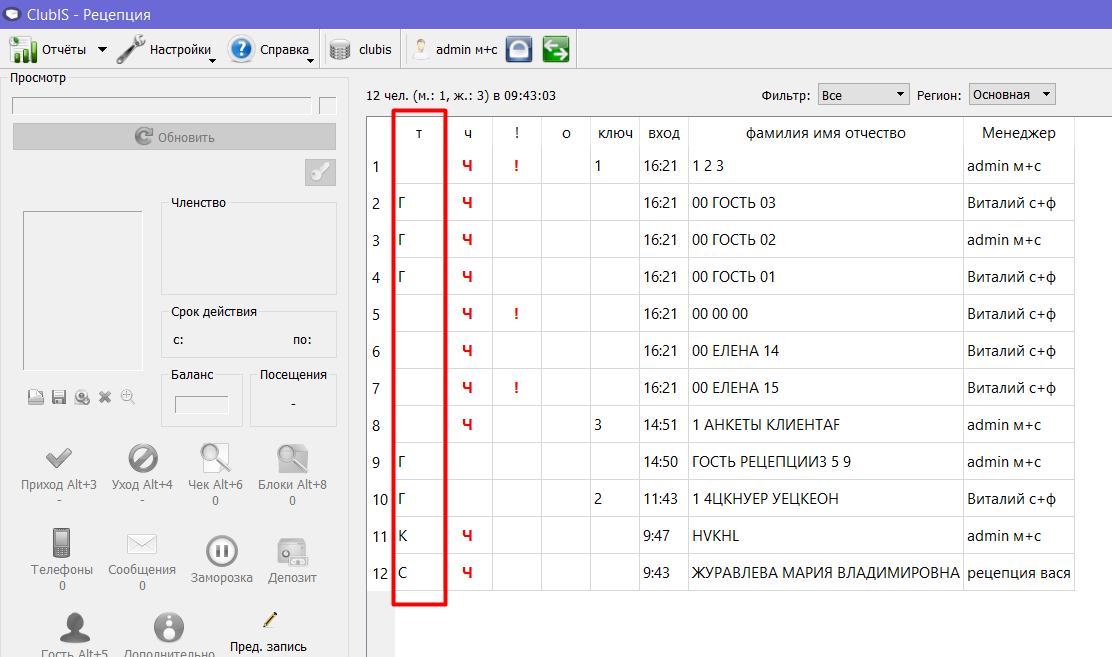This screenshot has width=1112, height=657.
Task: Click the рецепция вася manager cell
Action: click(1018, 573)
